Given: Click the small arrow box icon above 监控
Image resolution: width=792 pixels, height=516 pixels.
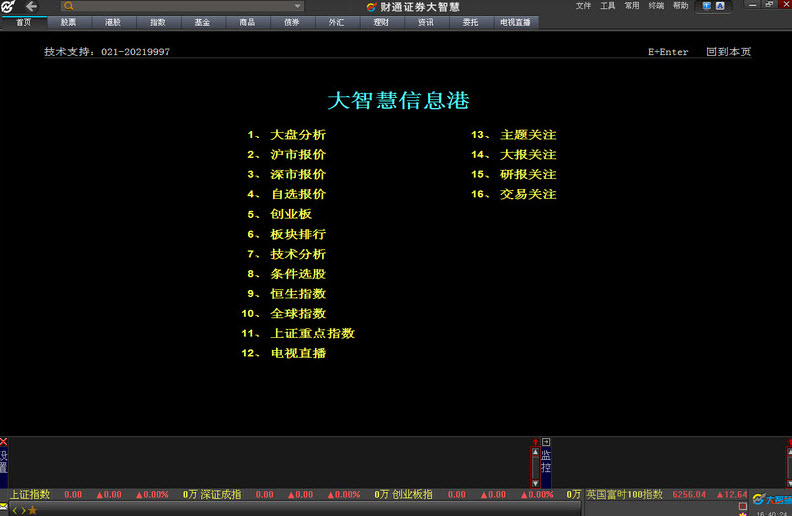Looking at the screenshot, I should pos(546,442).
